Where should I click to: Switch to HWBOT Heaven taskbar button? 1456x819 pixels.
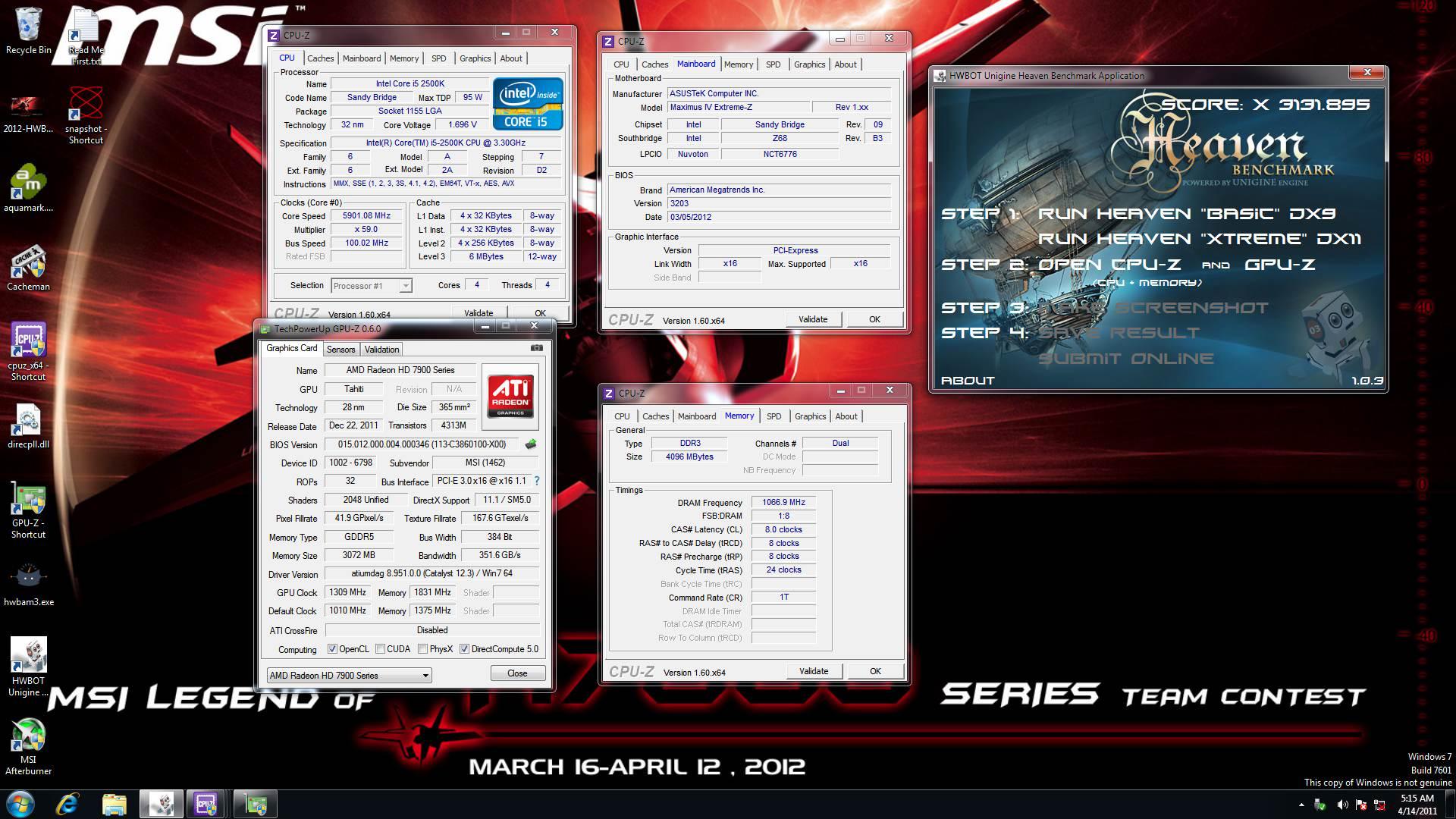[x=161, y=804]
